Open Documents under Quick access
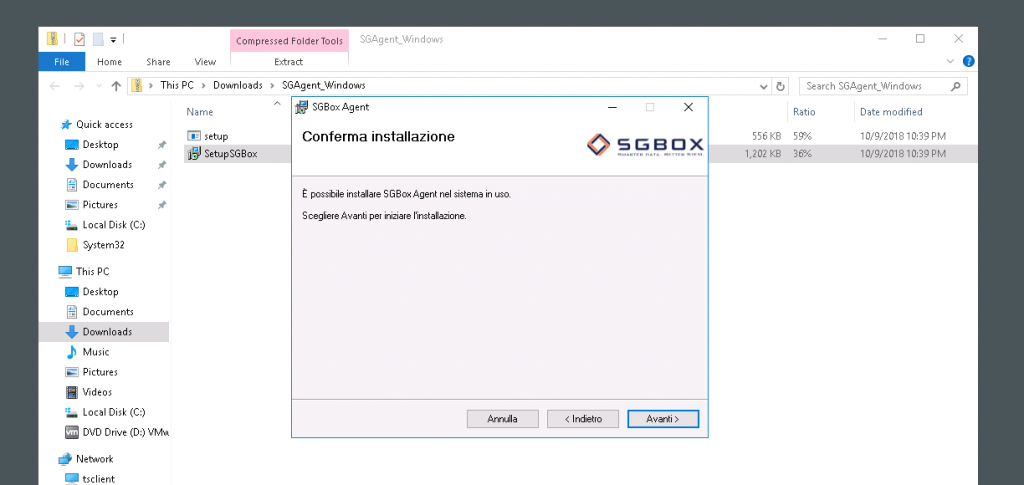This screenshot has height=485, width=1024. pos(108,185)
